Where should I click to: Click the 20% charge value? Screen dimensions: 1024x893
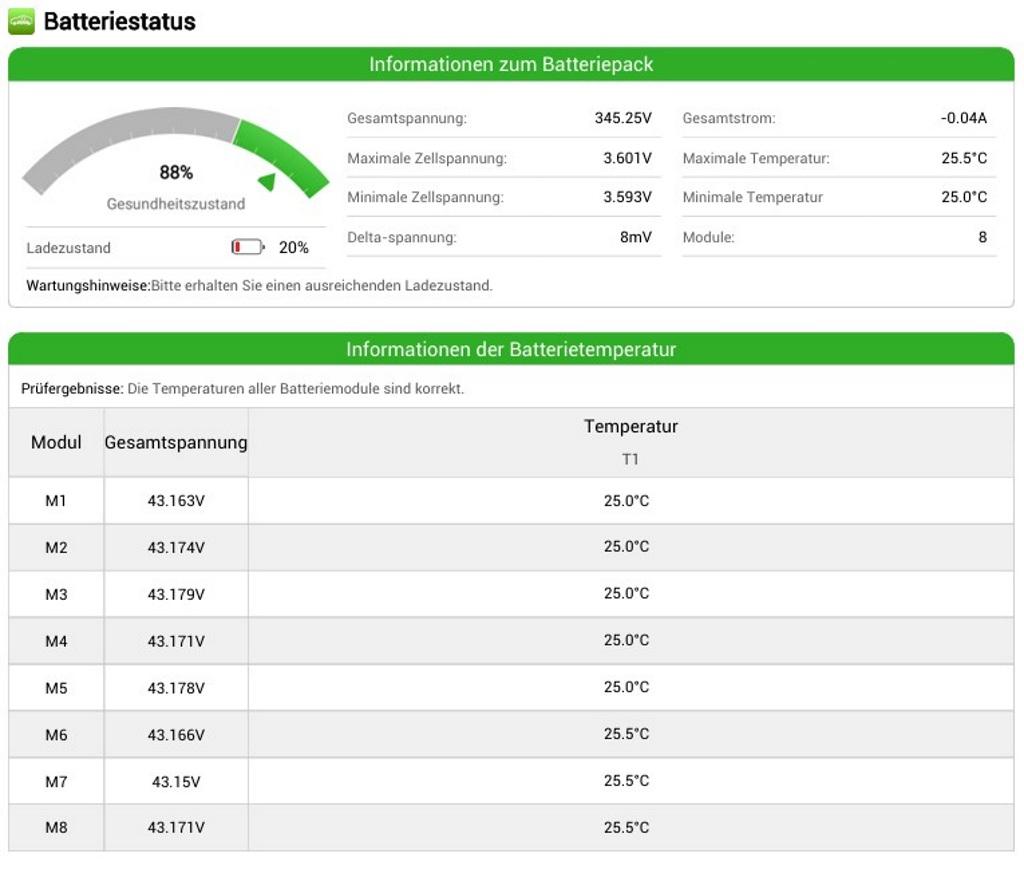(293, 248)
